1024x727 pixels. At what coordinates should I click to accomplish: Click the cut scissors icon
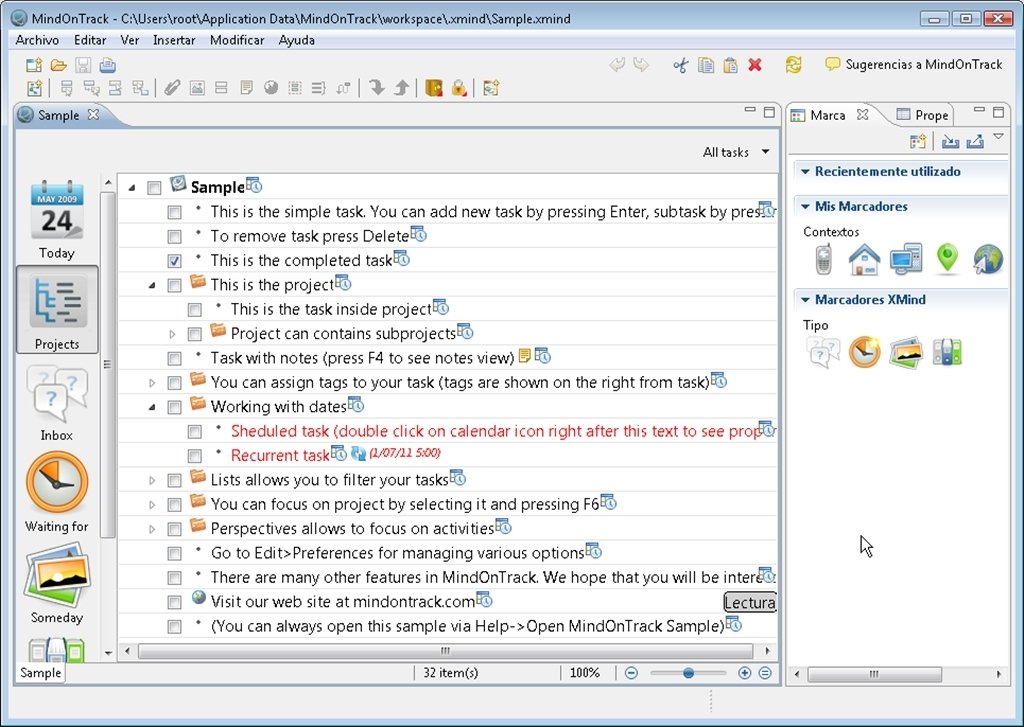[x=680, y=65]
